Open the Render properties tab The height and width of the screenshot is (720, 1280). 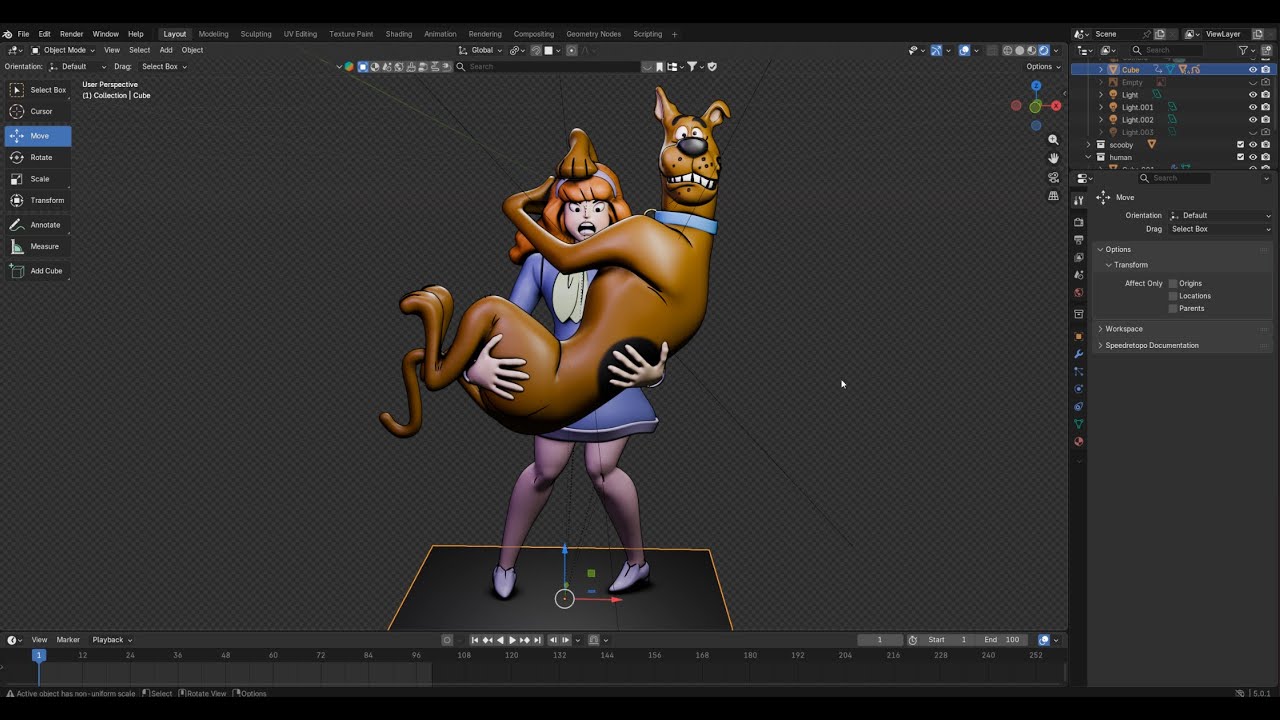(x=1078, y=222)
